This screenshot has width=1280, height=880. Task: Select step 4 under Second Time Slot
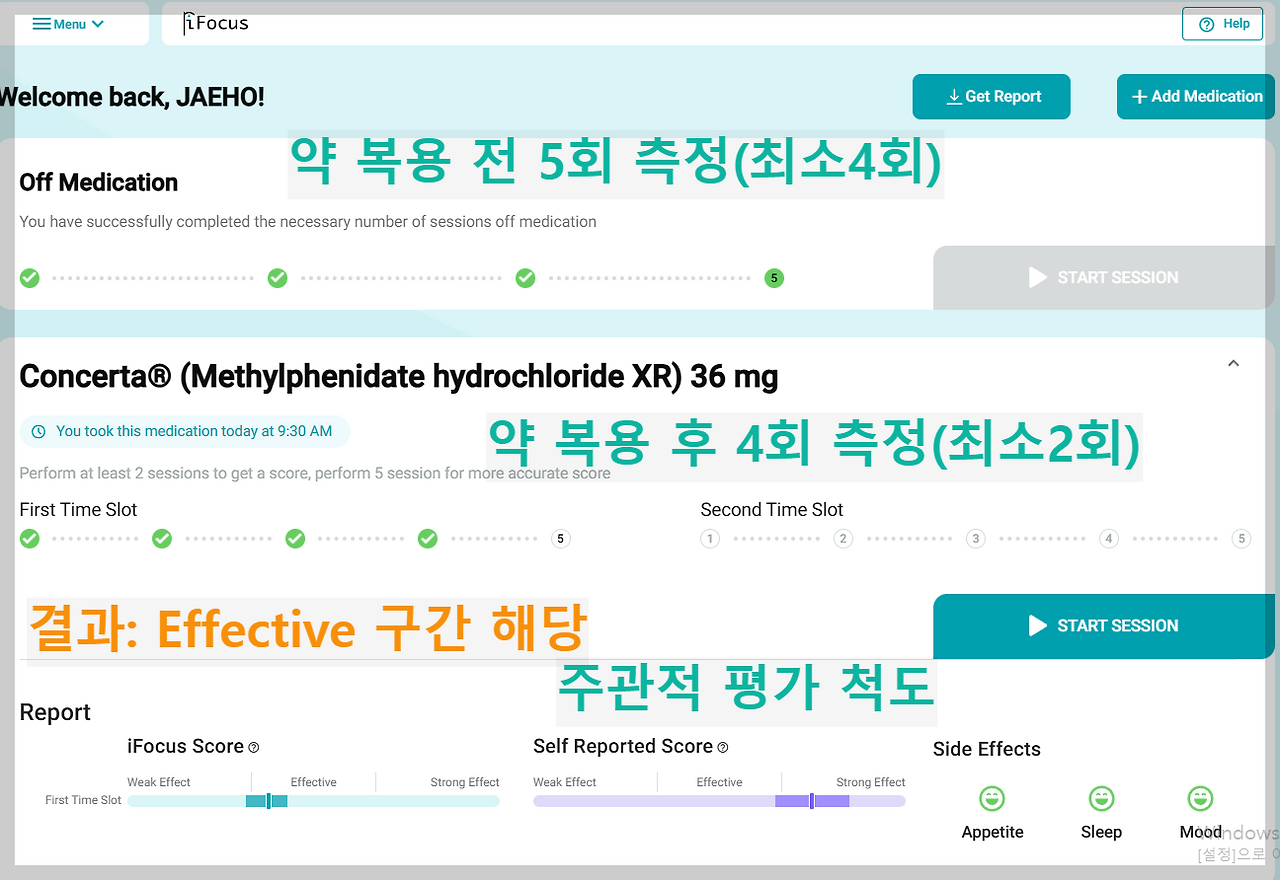(x=1108, y=539)
